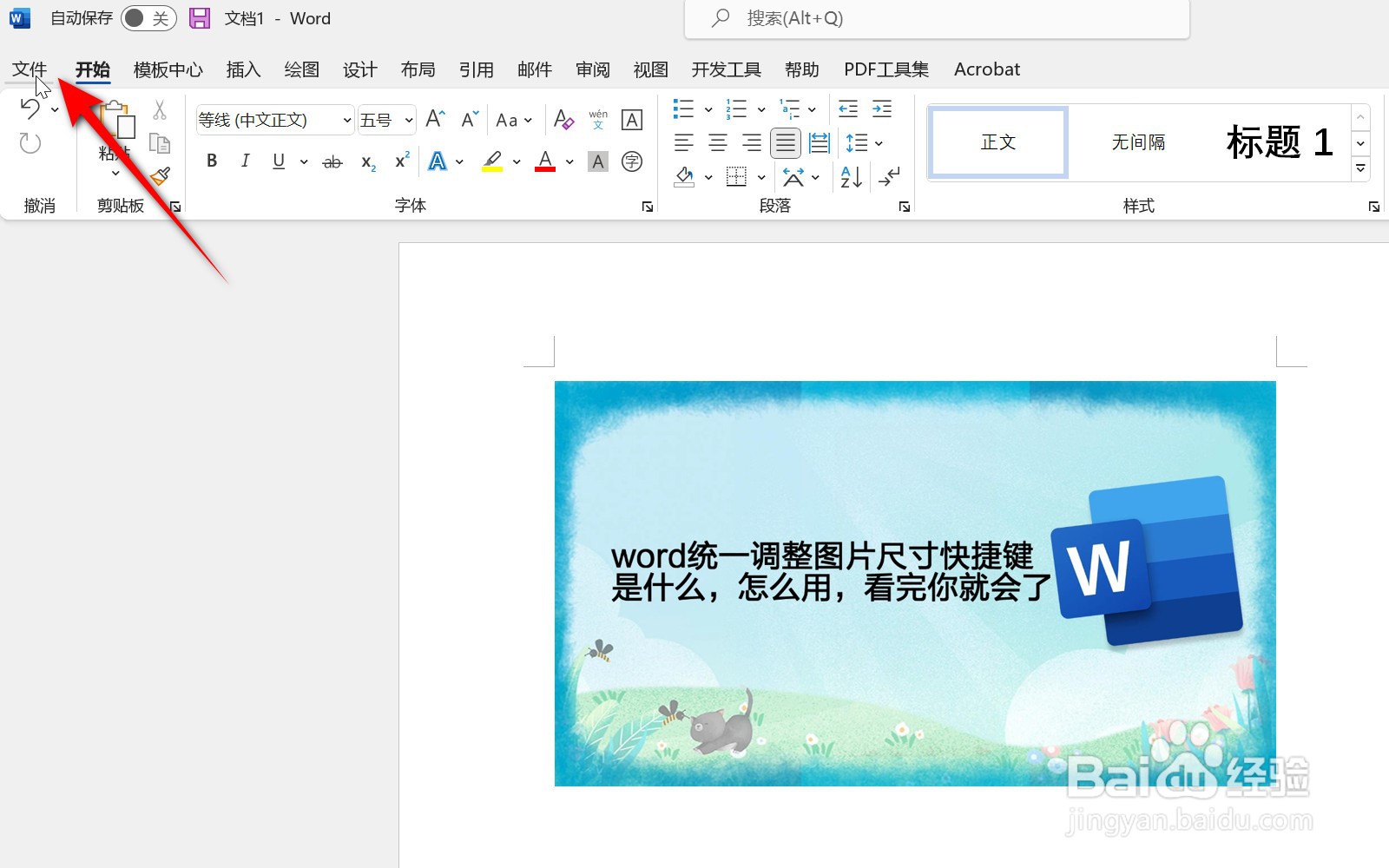This screenshot has width=1389, height=868.
Task: Open Paragraph dialog launcher
Action: [905, 207]
